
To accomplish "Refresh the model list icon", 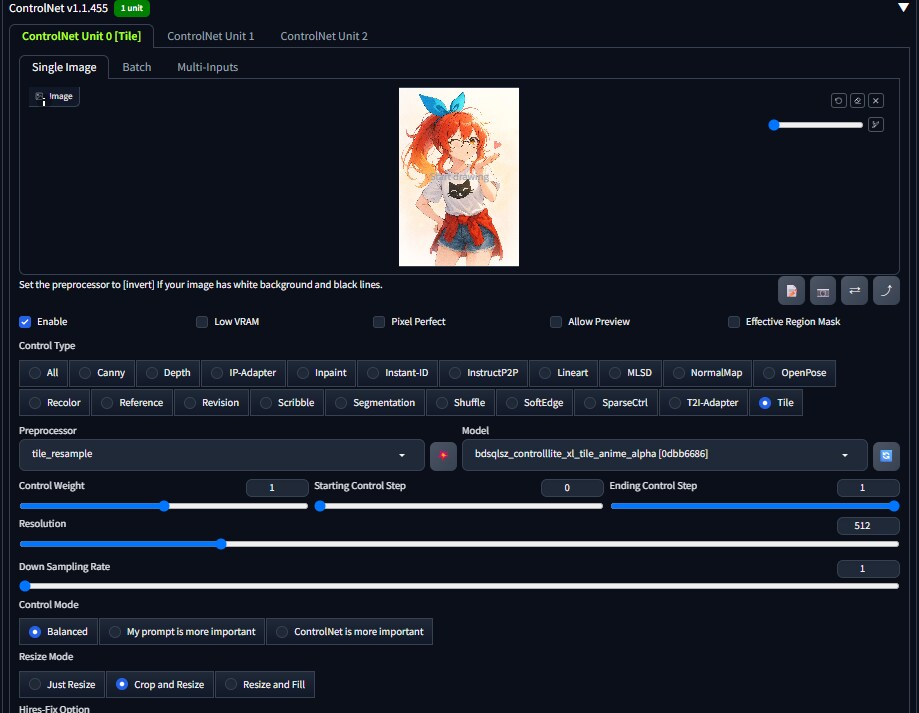I will pos(885,455).
